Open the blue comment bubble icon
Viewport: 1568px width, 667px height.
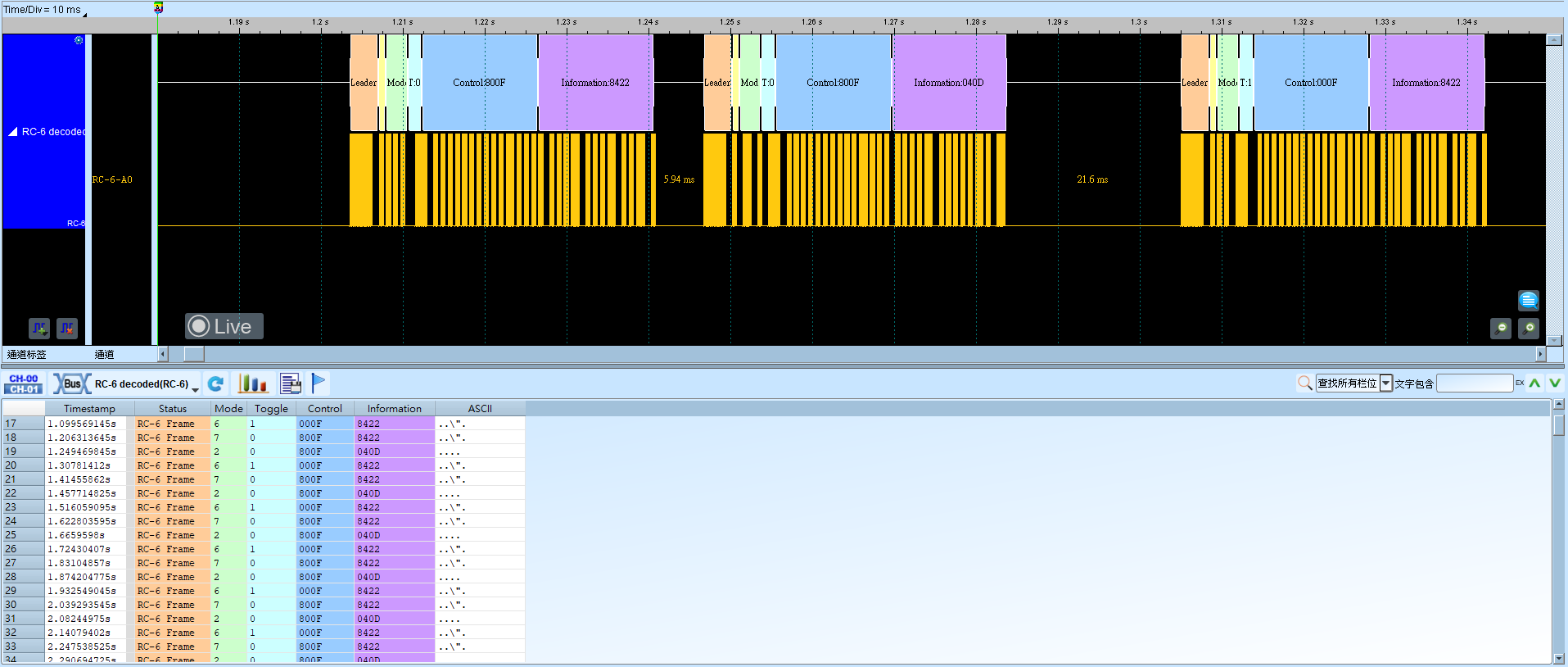point(1529,300)
